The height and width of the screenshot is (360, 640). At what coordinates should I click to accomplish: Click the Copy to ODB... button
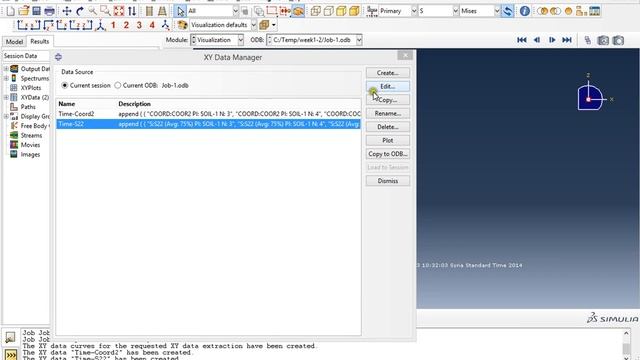pyautogui.click(x=388, y=153)
